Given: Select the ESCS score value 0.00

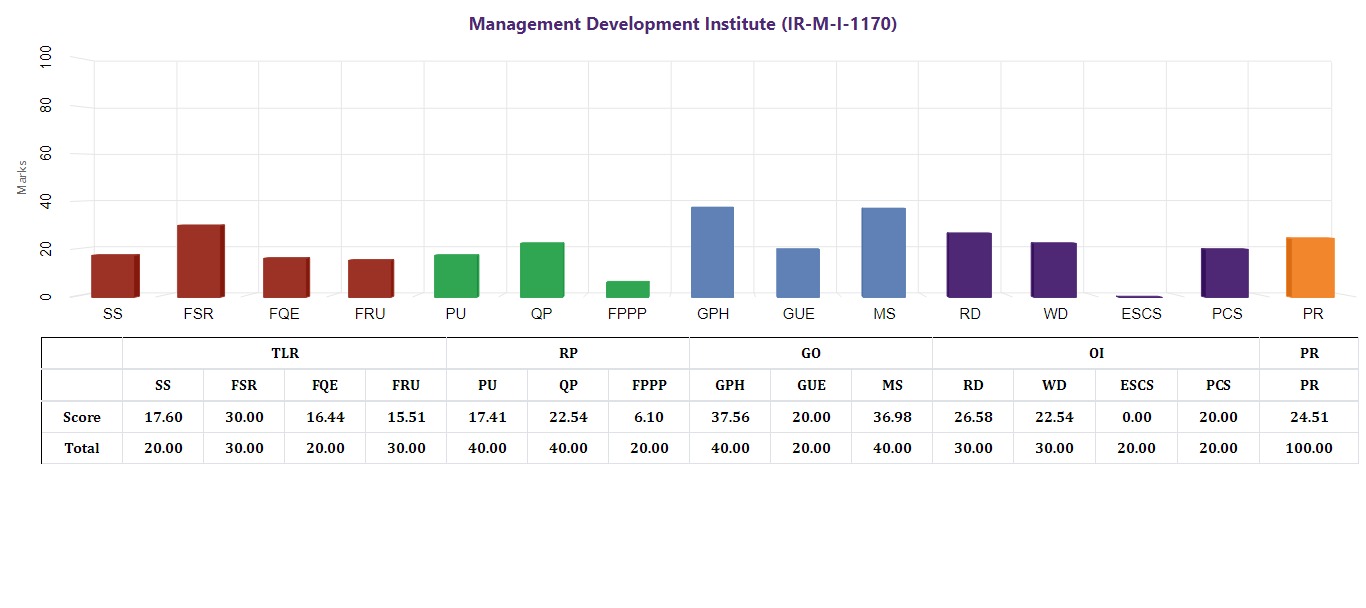Looking at the screenshot, I should click(x=1137, y=417).
